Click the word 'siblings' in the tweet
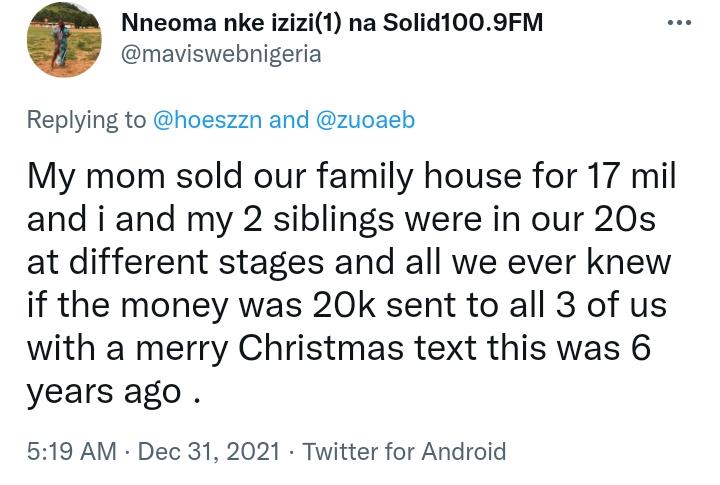This screenshot has width=720, height=485. [x=334, y=220]
